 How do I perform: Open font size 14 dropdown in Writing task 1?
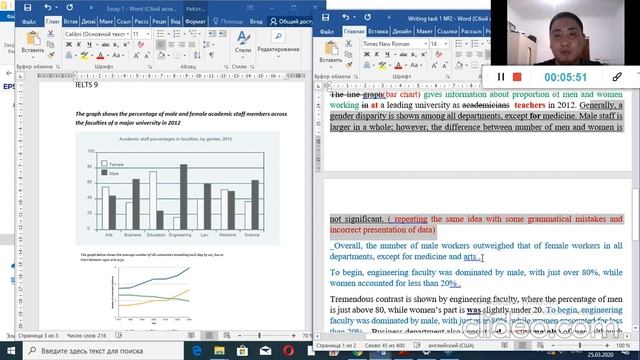(446, 44)
